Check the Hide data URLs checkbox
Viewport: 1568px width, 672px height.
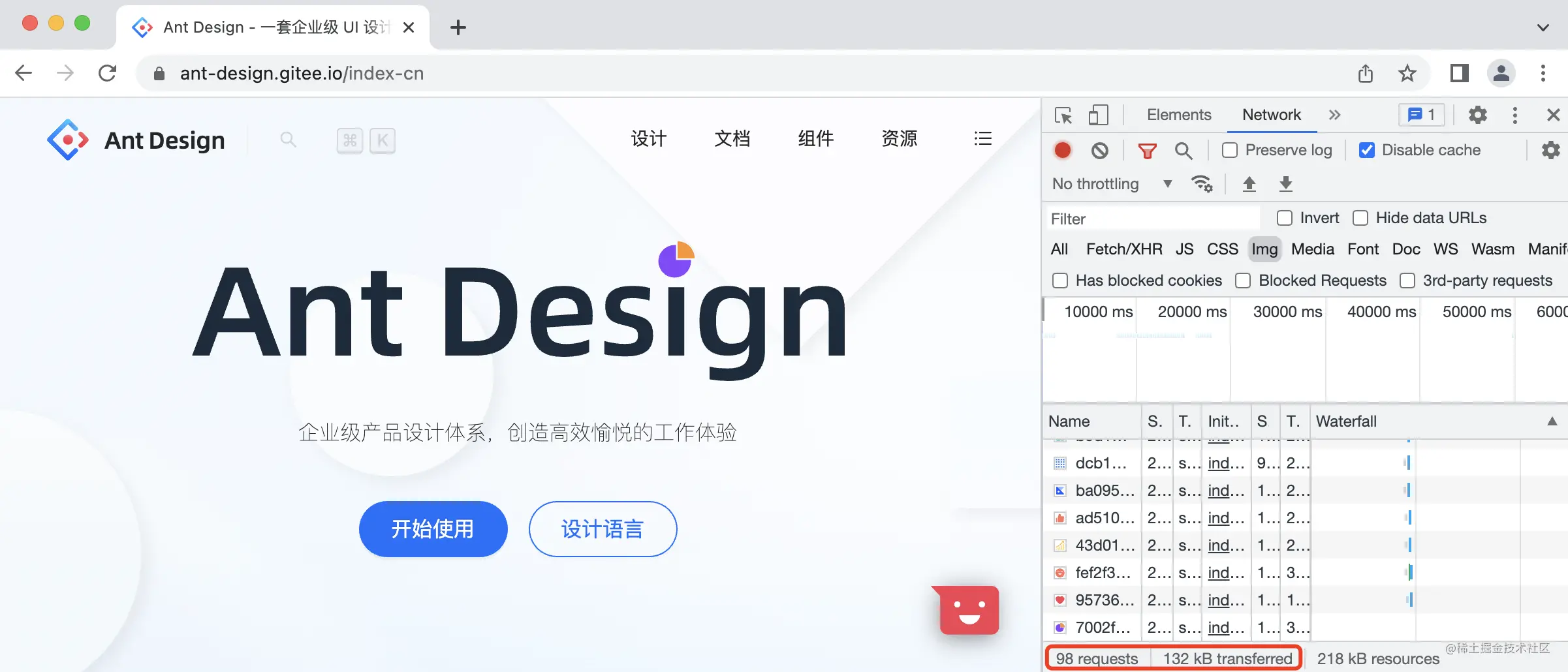pos(1360,218)
